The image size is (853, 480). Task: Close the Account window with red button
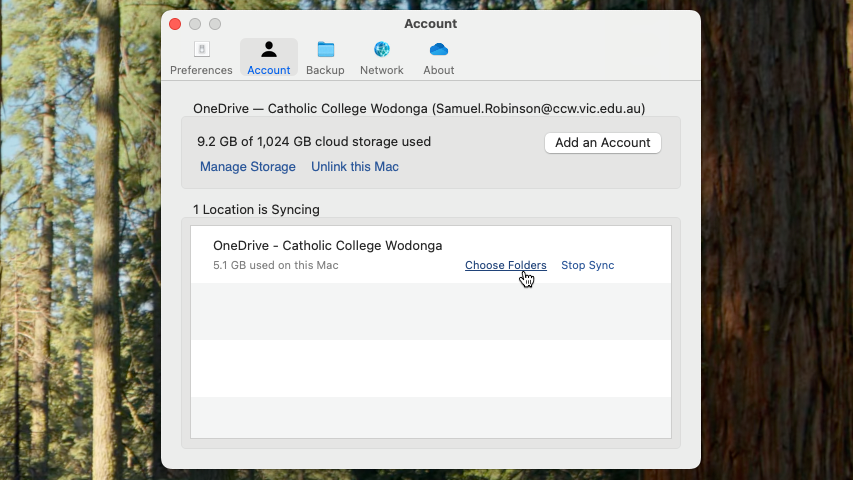point(176,24)
